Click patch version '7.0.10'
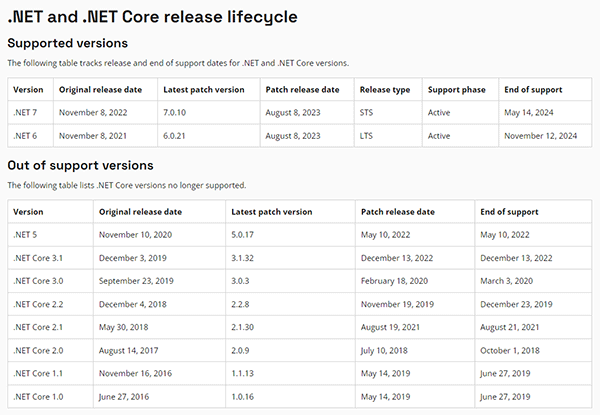The width and height of the screenshot is (600, 415). click(174, 112)
